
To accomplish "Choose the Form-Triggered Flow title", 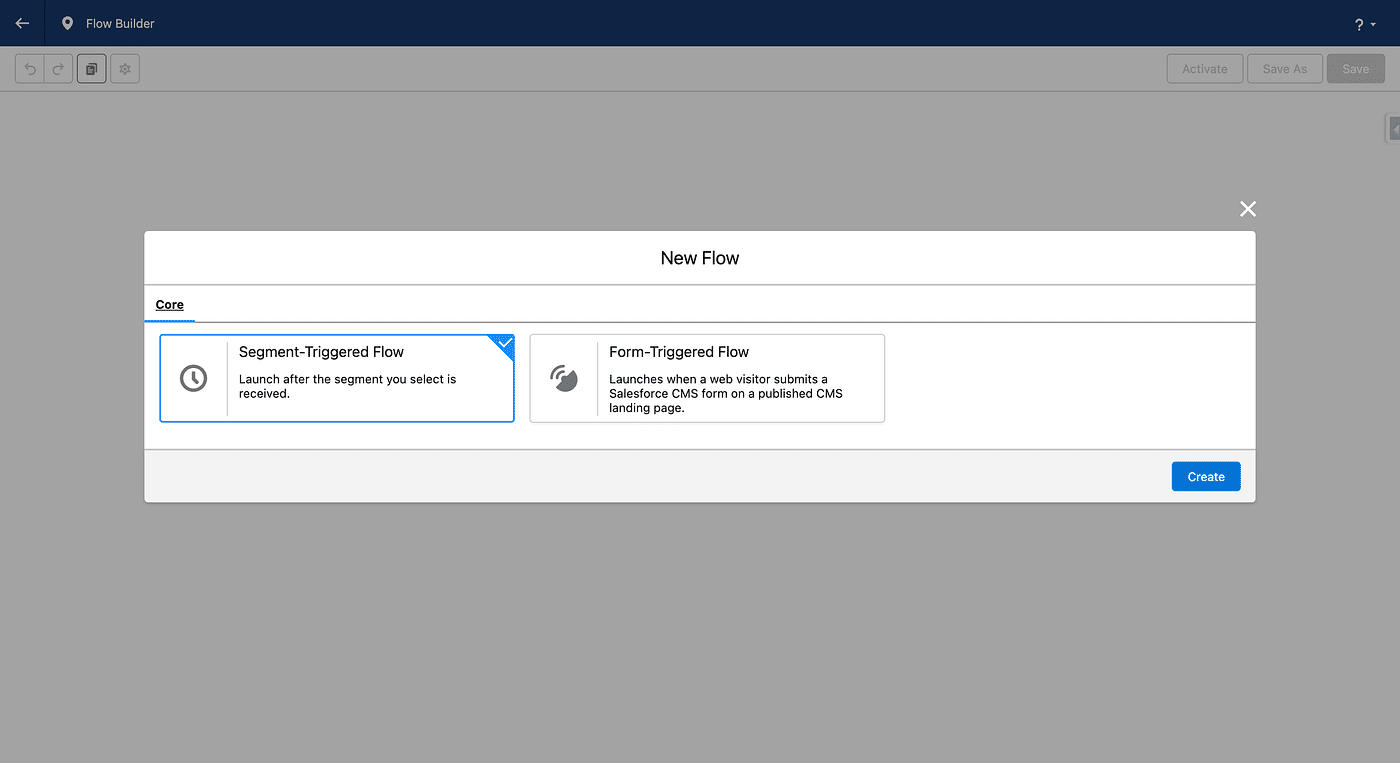I will pyautogui.click(x=679, y=352).
